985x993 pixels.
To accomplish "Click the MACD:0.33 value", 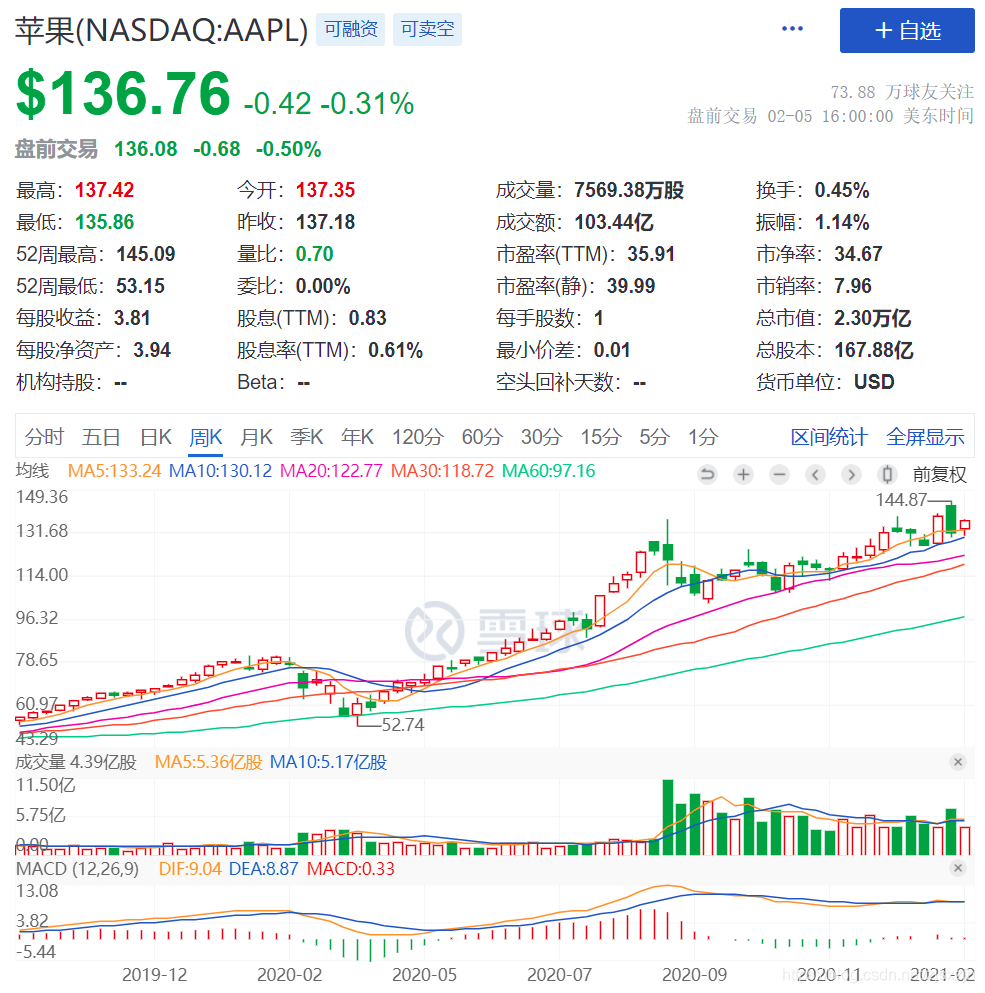I will click(x=351, y=868).
